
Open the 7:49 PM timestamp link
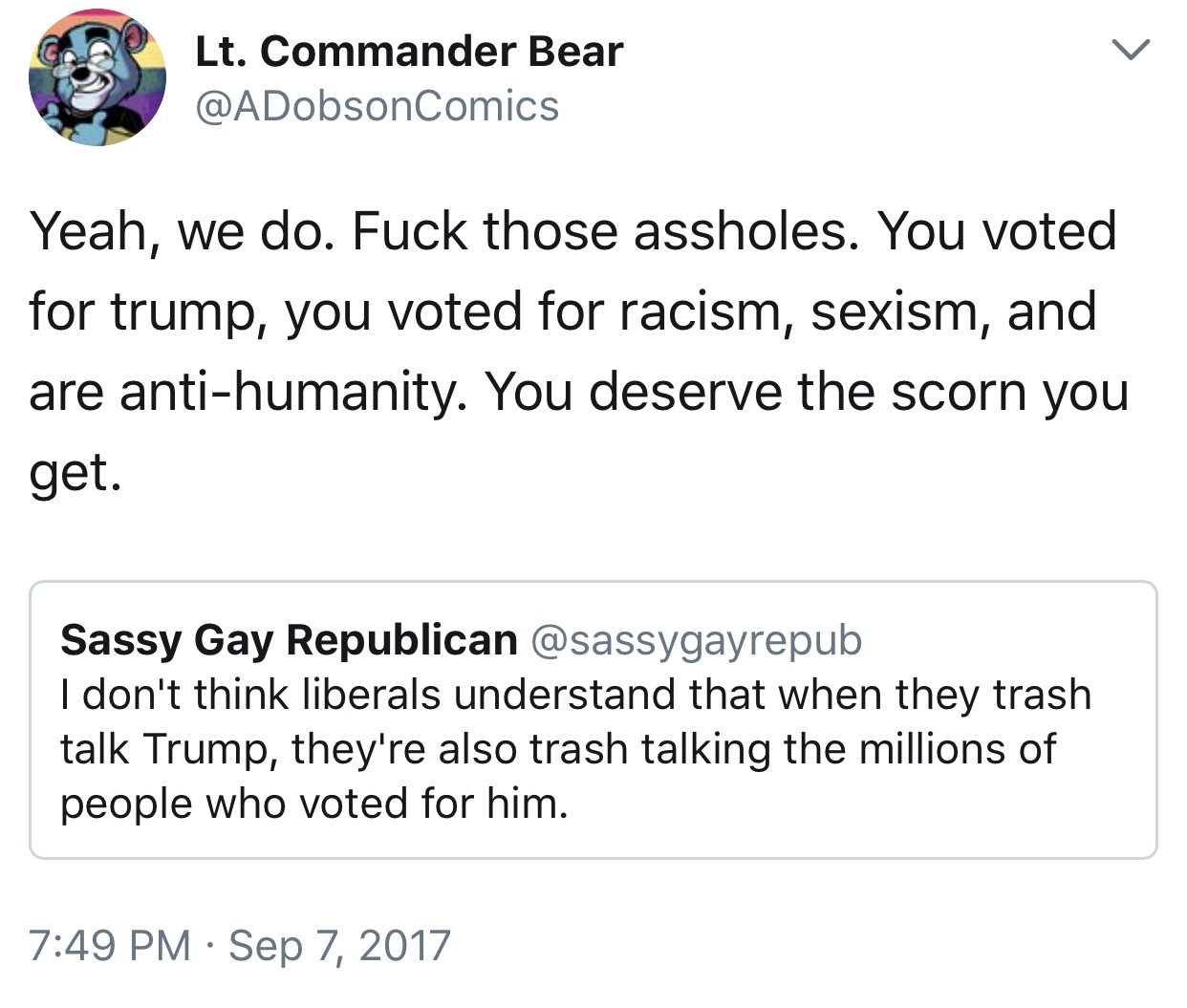(x=110, y=946)
